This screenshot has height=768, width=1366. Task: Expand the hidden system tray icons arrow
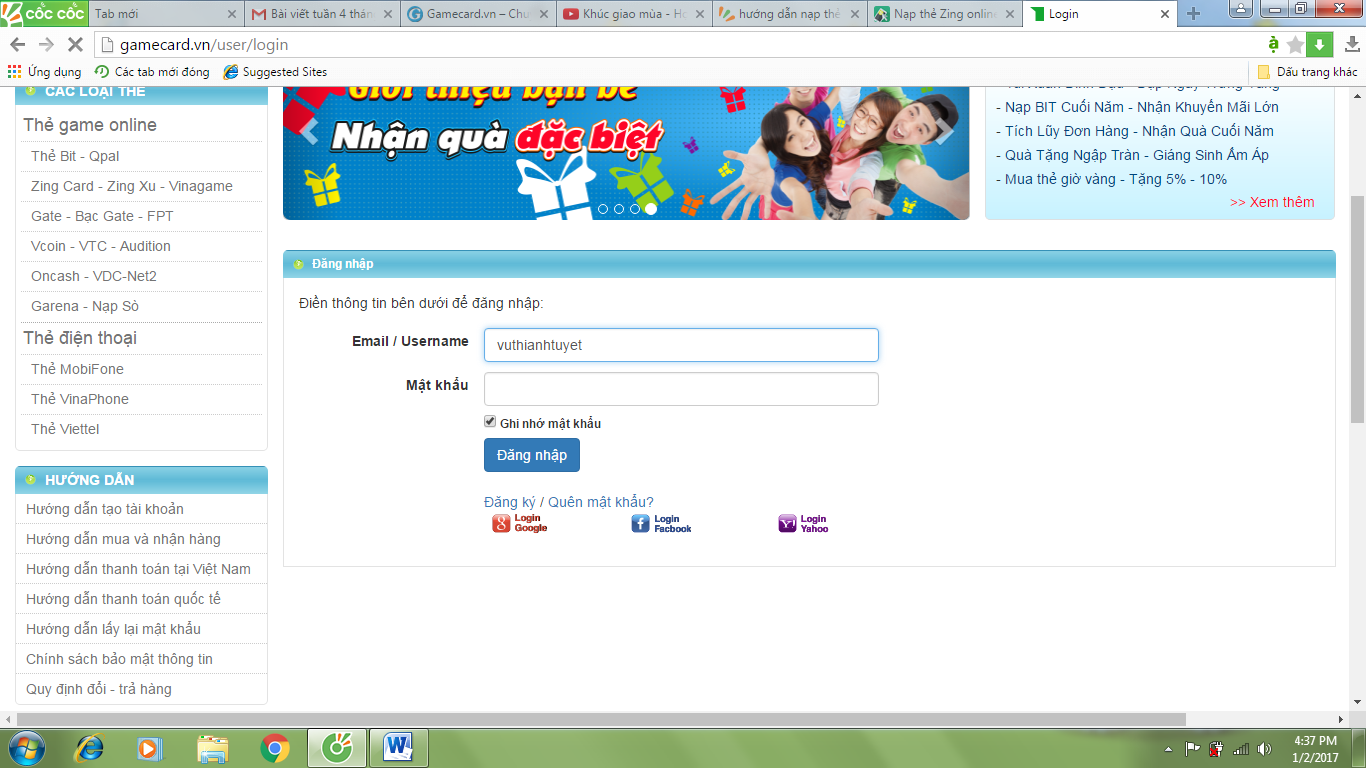[x=1169, y=748]
